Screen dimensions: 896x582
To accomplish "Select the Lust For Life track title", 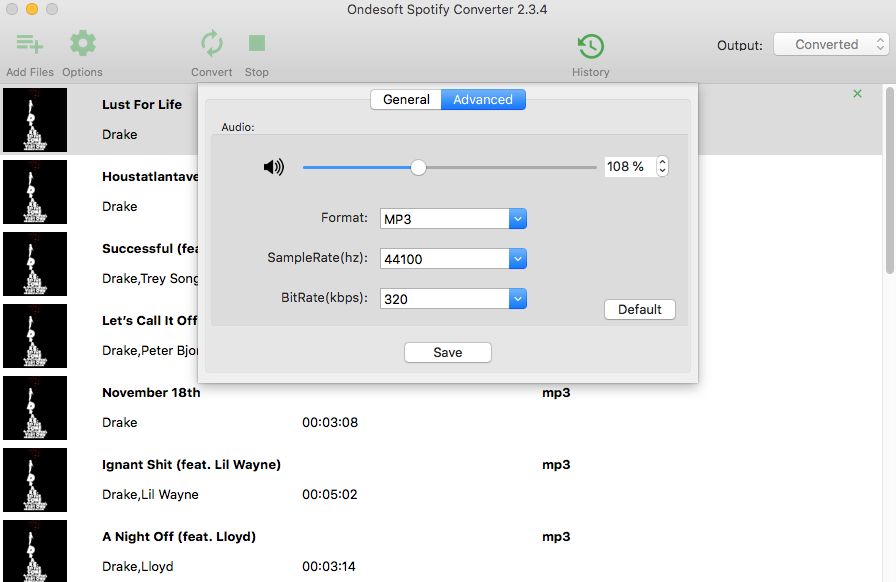I will point(142,105).
